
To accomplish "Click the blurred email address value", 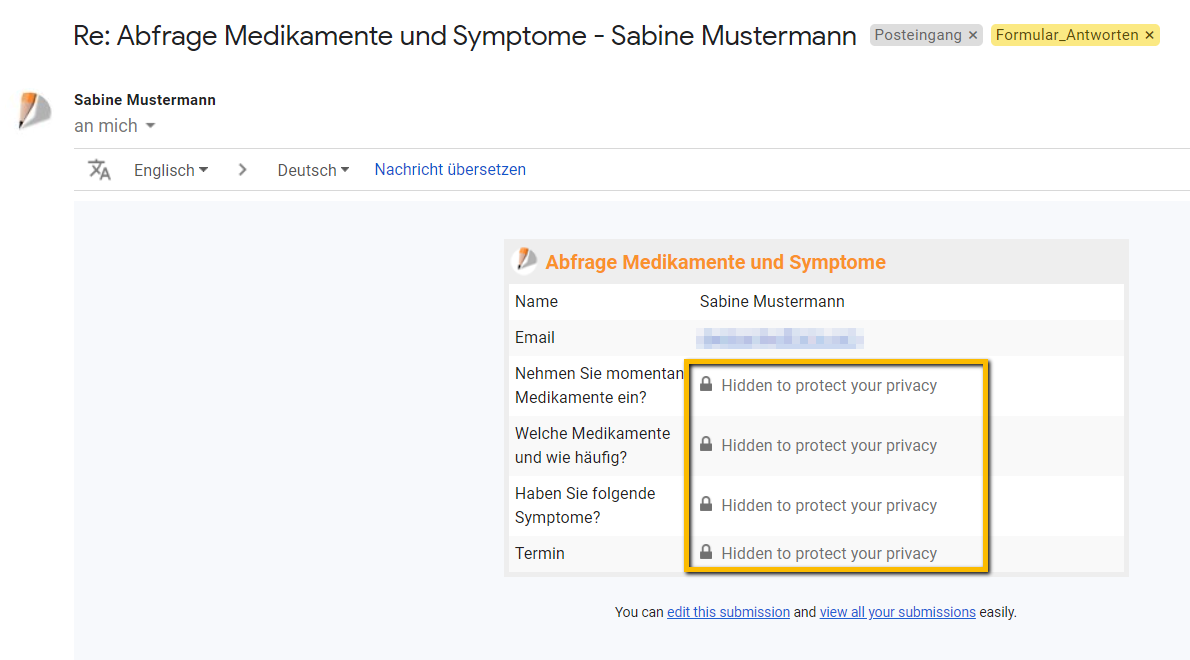I will click(780, 338).
